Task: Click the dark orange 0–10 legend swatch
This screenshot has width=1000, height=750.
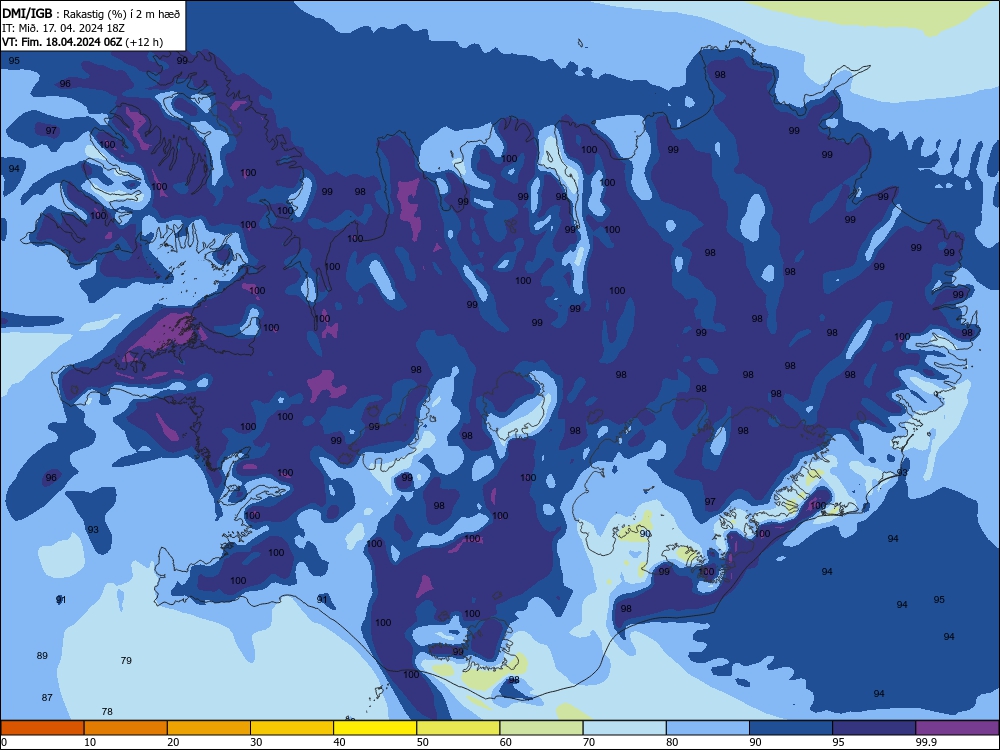Action: (42, 728)
